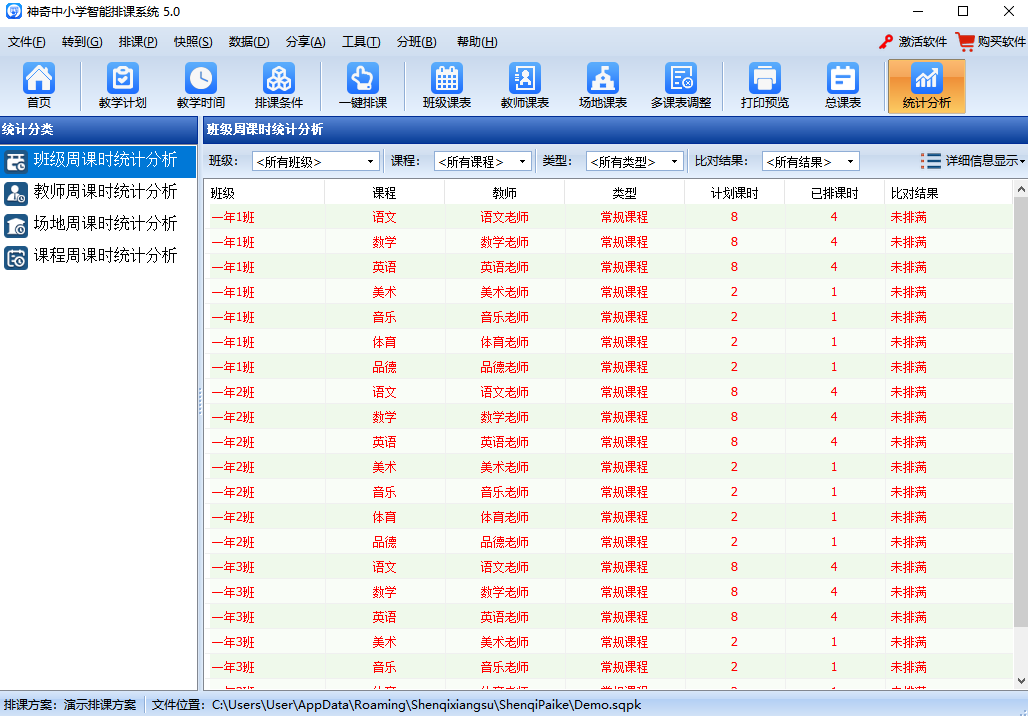
Task: Open 排课条件 scheduling conditions icon
Action: (278, 86)
